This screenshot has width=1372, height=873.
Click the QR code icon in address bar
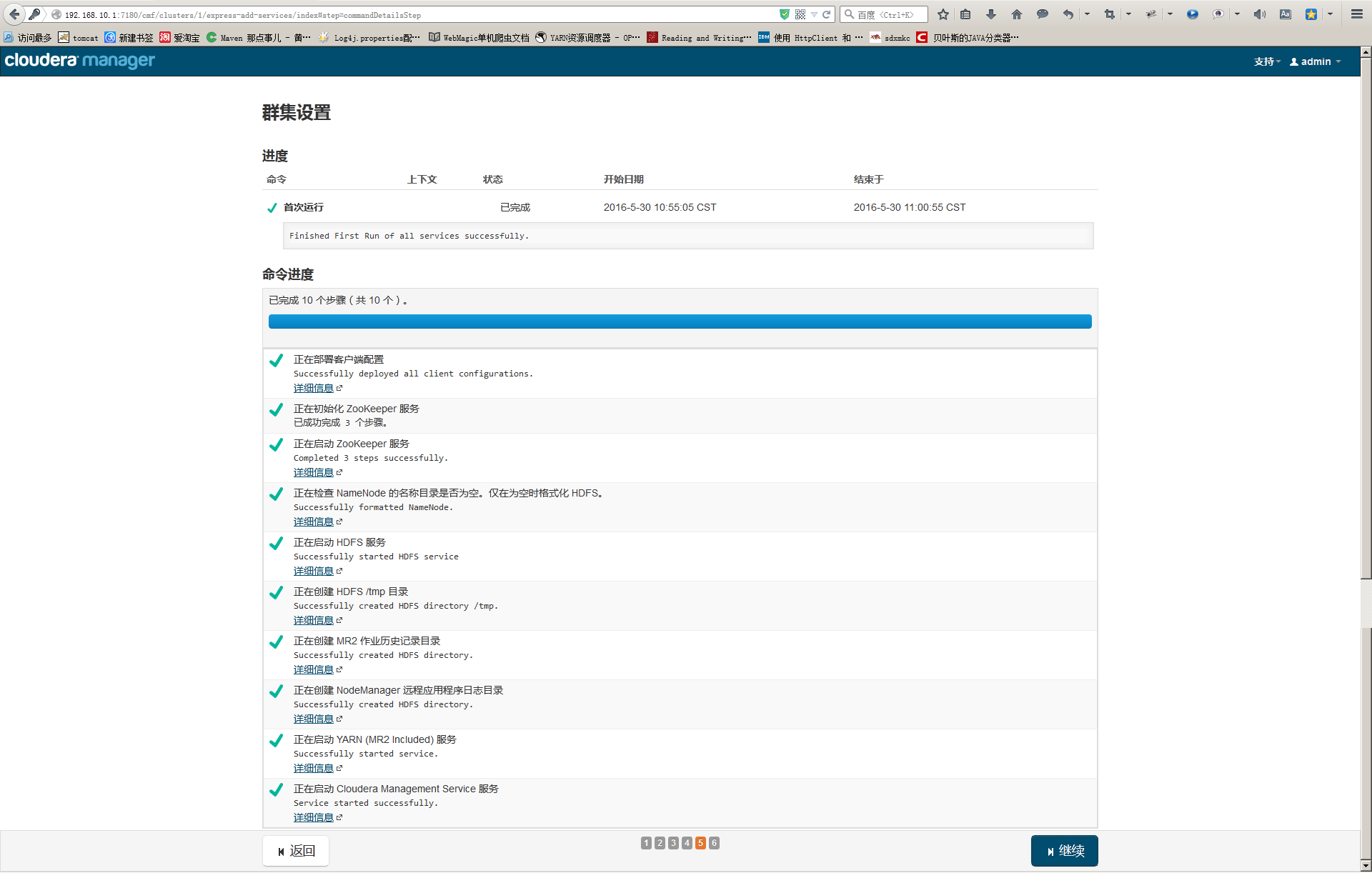(x=800, y=14)
